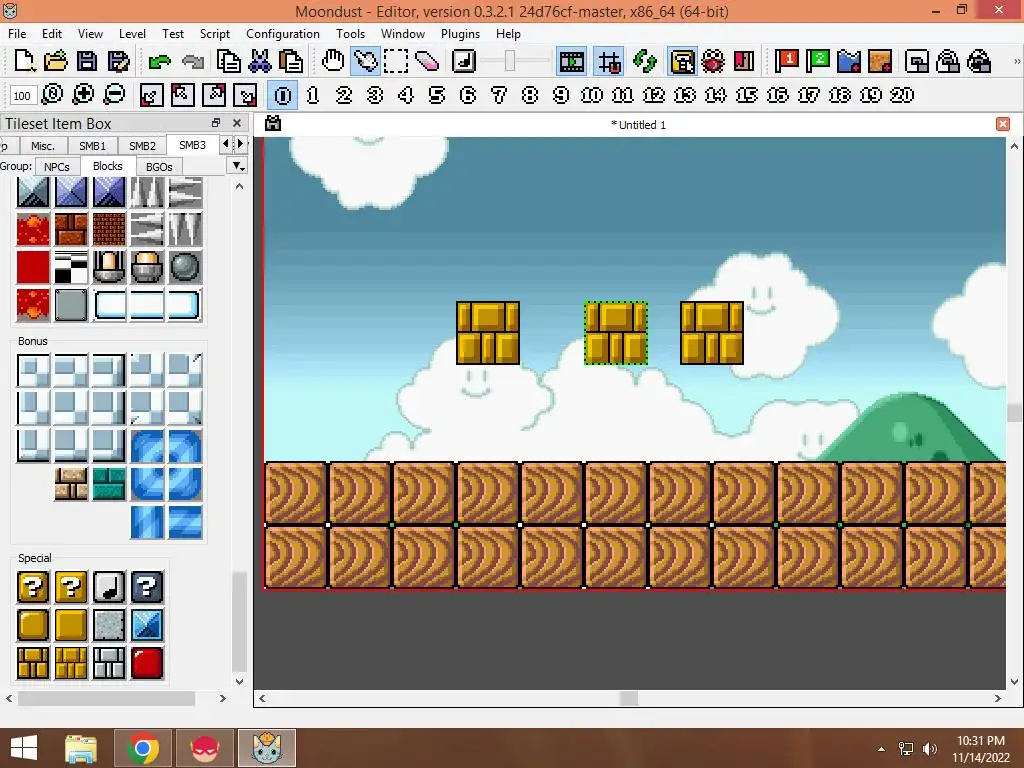Click the red crab debugger icon
The width and height of the screenshot is (1024, 768).
pos(713,61)
